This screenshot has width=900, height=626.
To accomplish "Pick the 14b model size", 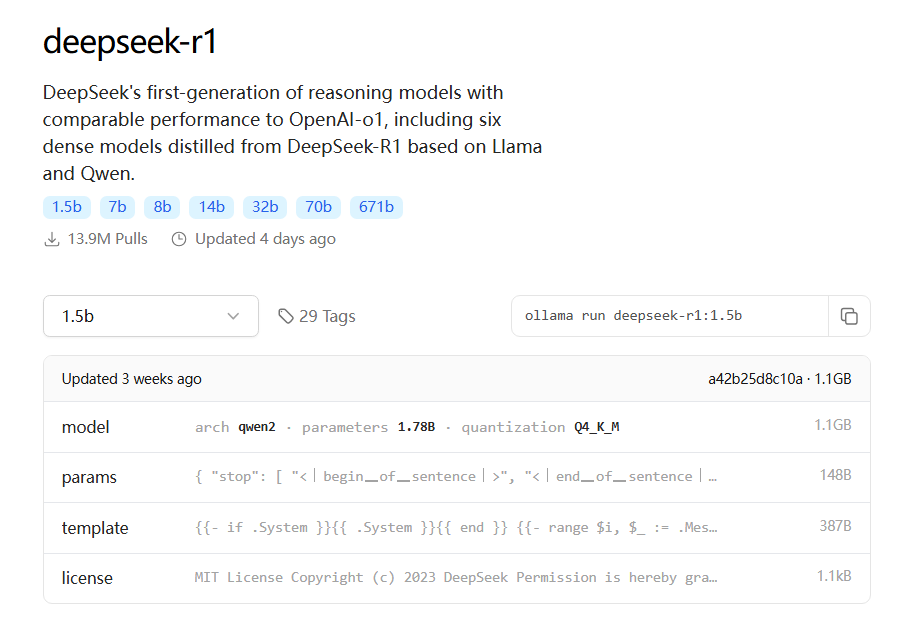I will (x=211, y=207).
